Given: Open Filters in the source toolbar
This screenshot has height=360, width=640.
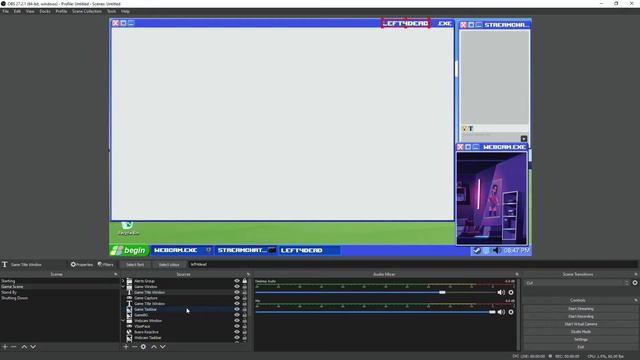Looking at the screenshot, I should click(x=105, y=264).
